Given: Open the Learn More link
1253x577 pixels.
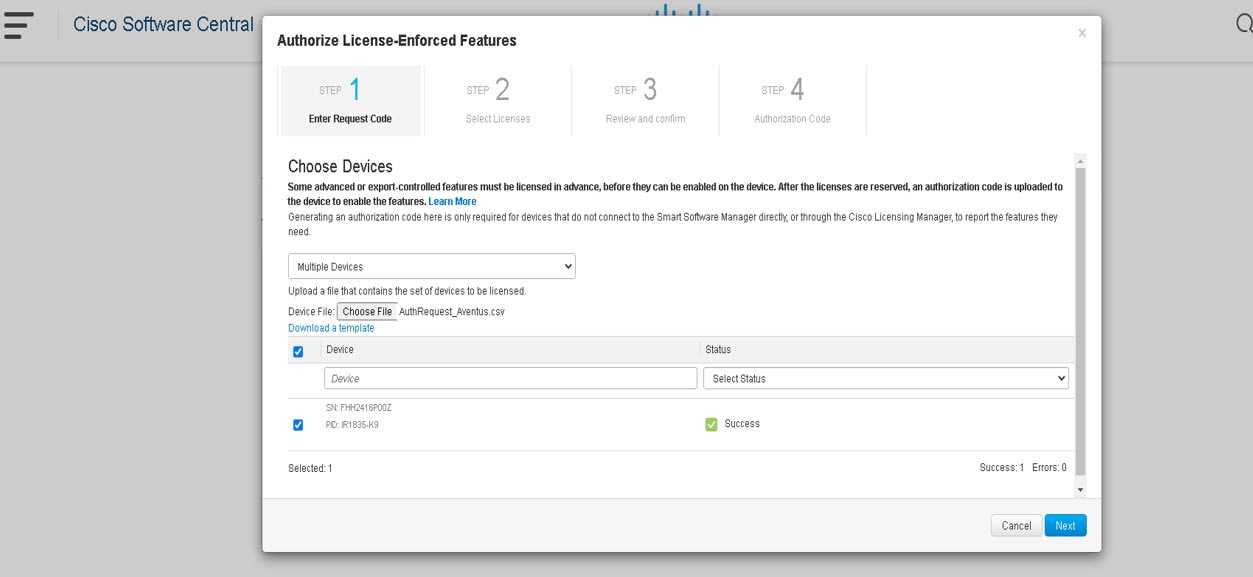Looking at the screenshot, I should 452,201.
